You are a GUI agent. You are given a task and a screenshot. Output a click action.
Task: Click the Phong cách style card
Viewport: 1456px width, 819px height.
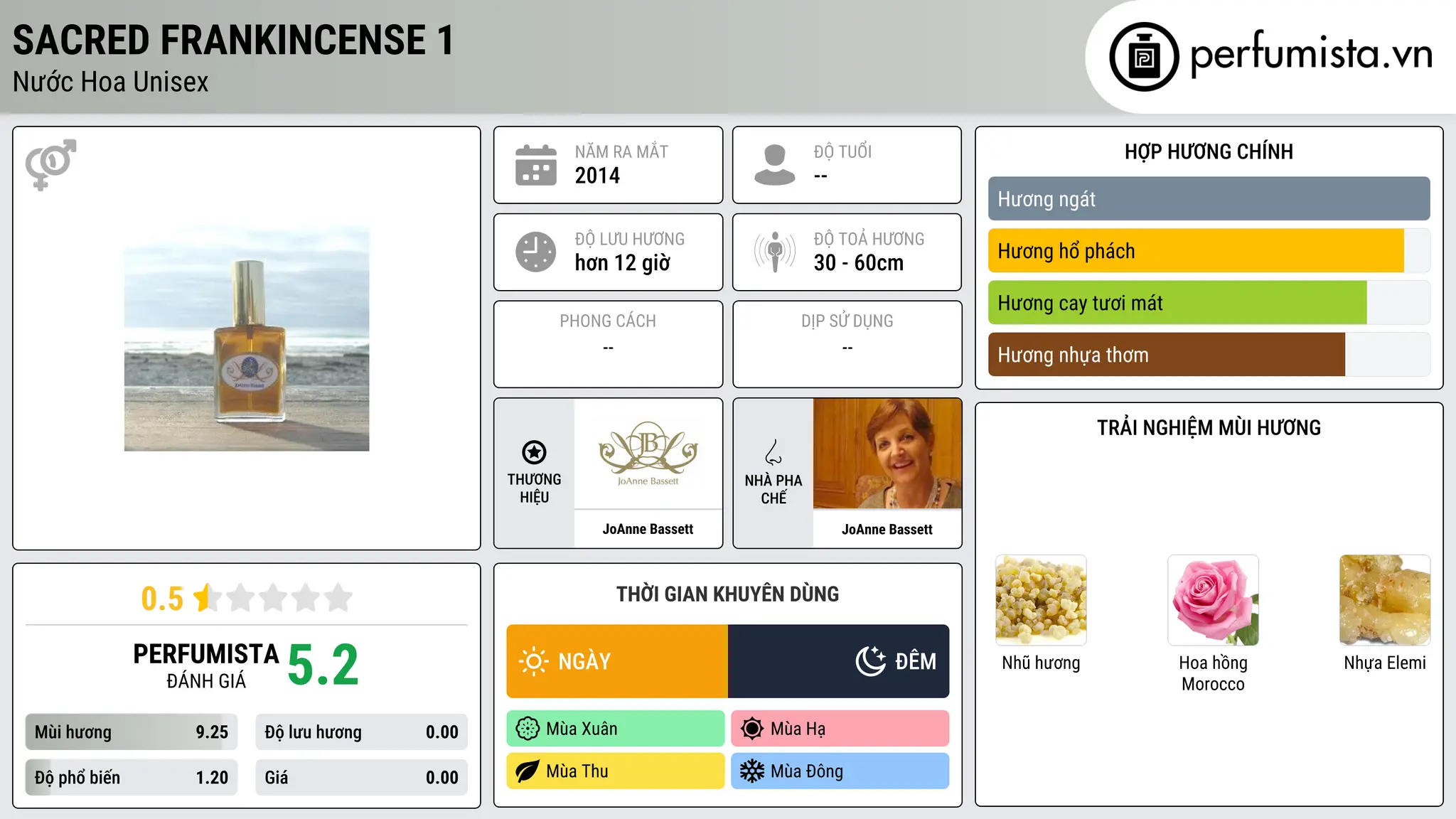point(608,344)
